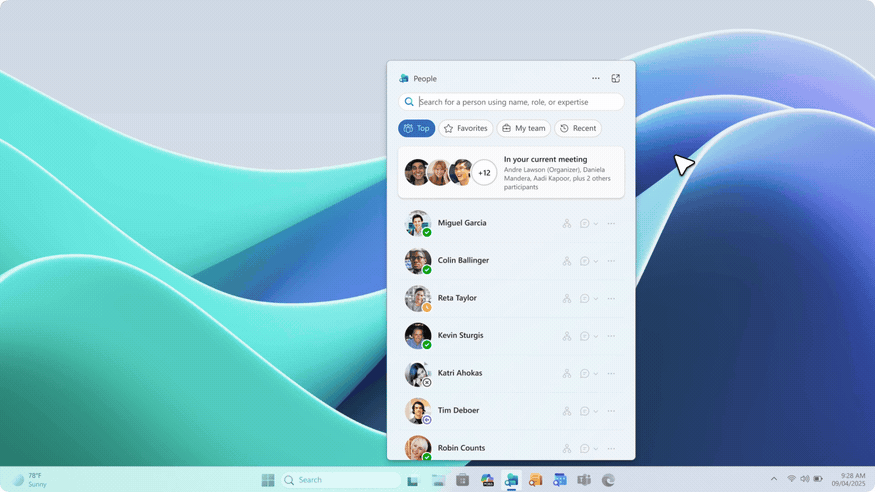This screenshot has height=492, width=875.
Task: Click the three dots for Katri Ahokas
Action: pos(611,373)
